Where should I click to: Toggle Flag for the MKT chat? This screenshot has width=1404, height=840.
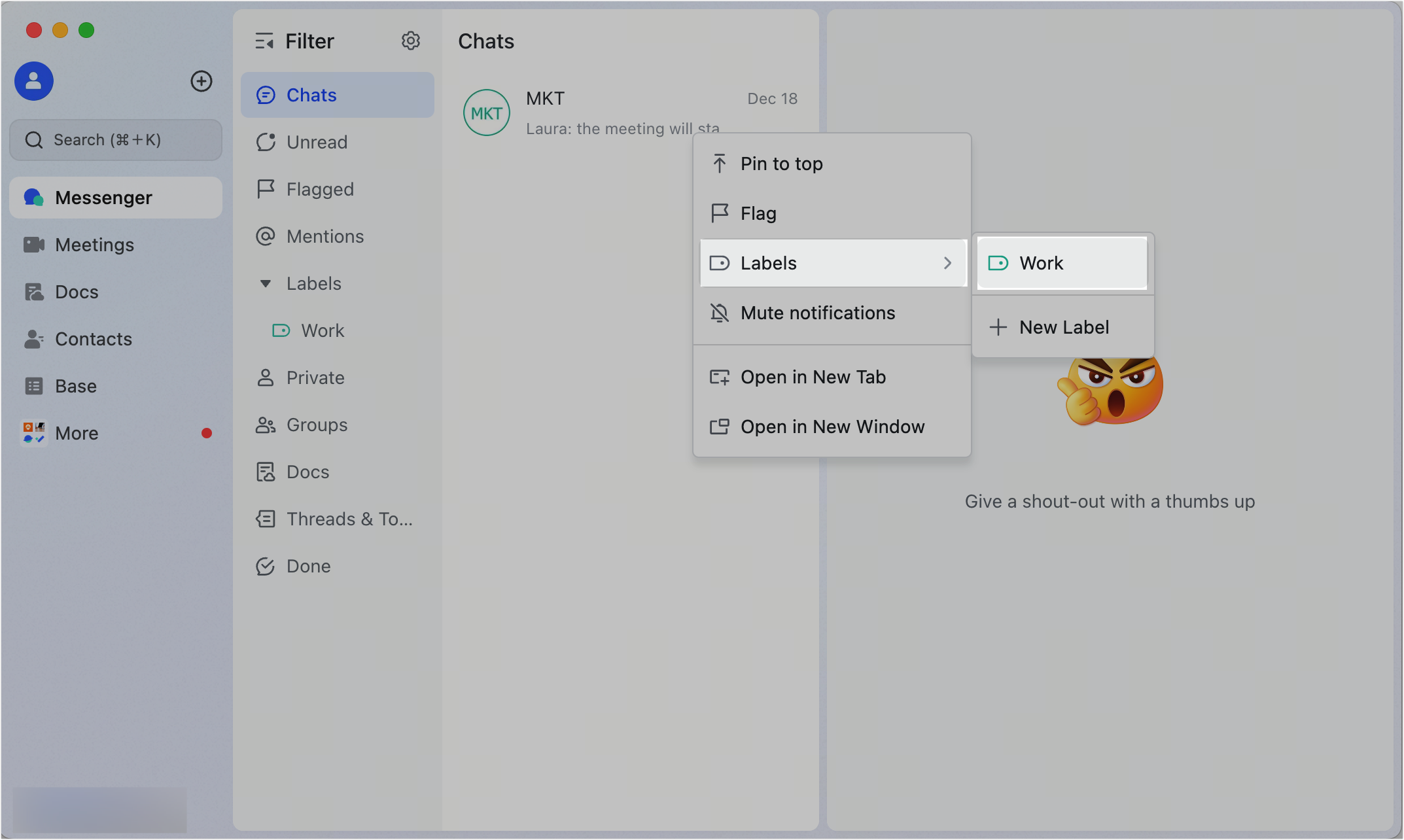(758, 213)
